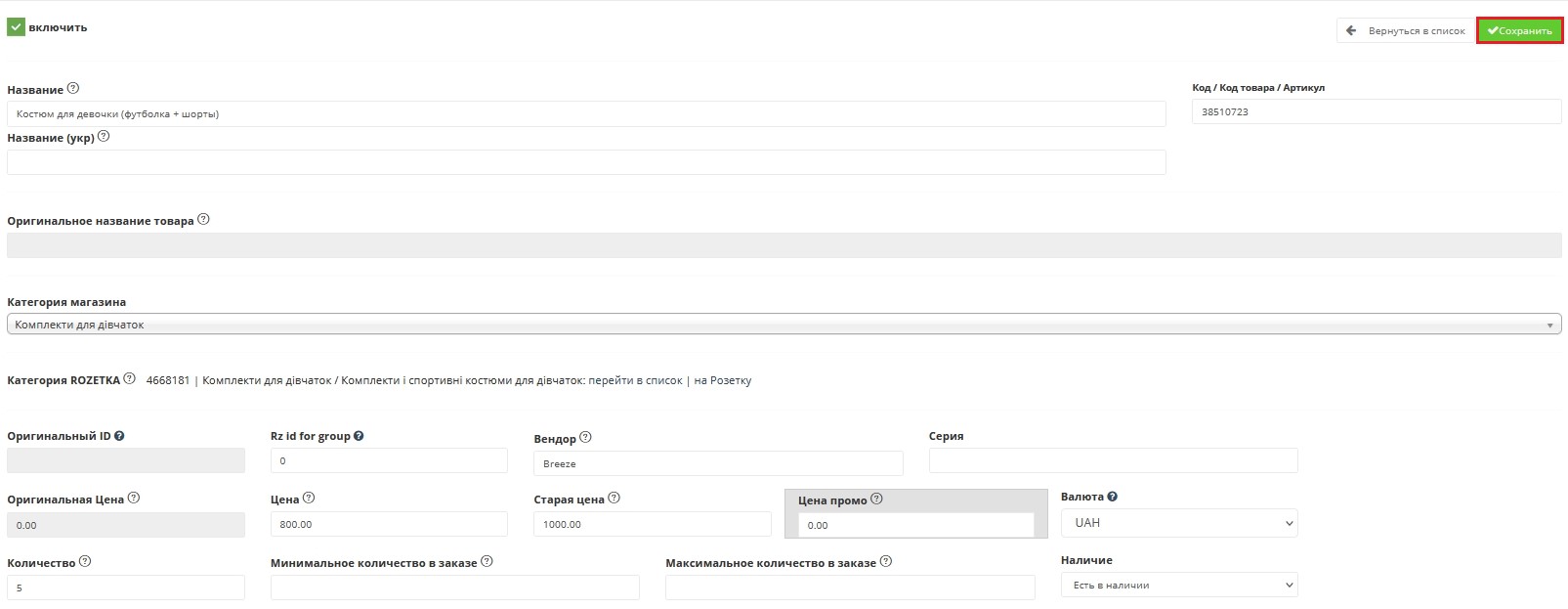The width and height of the screenshot is (1568, 609).
Task: Open the 'на Розетку' link
Action: click(x=723, y=380)
